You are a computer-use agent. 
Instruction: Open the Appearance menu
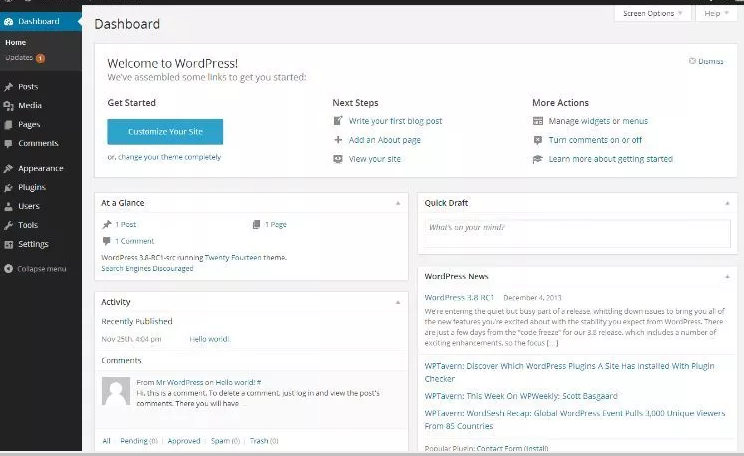(x=41, y=168)
